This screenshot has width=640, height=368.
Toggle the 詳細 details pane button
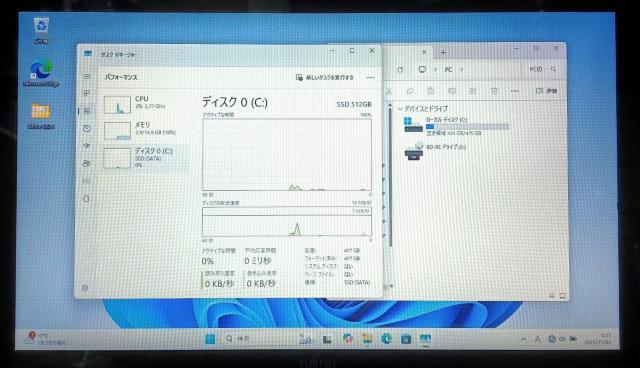(x=547, y=91)
